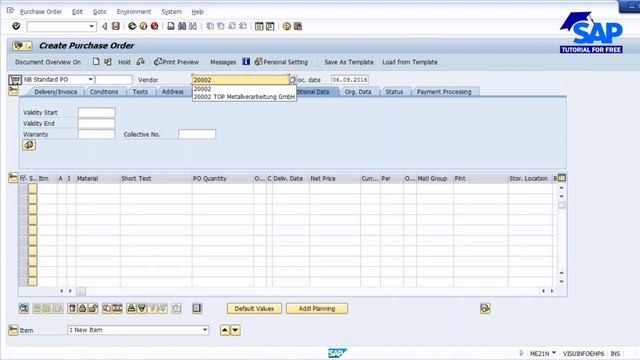Click the Collective No. input field

(197, 134)
